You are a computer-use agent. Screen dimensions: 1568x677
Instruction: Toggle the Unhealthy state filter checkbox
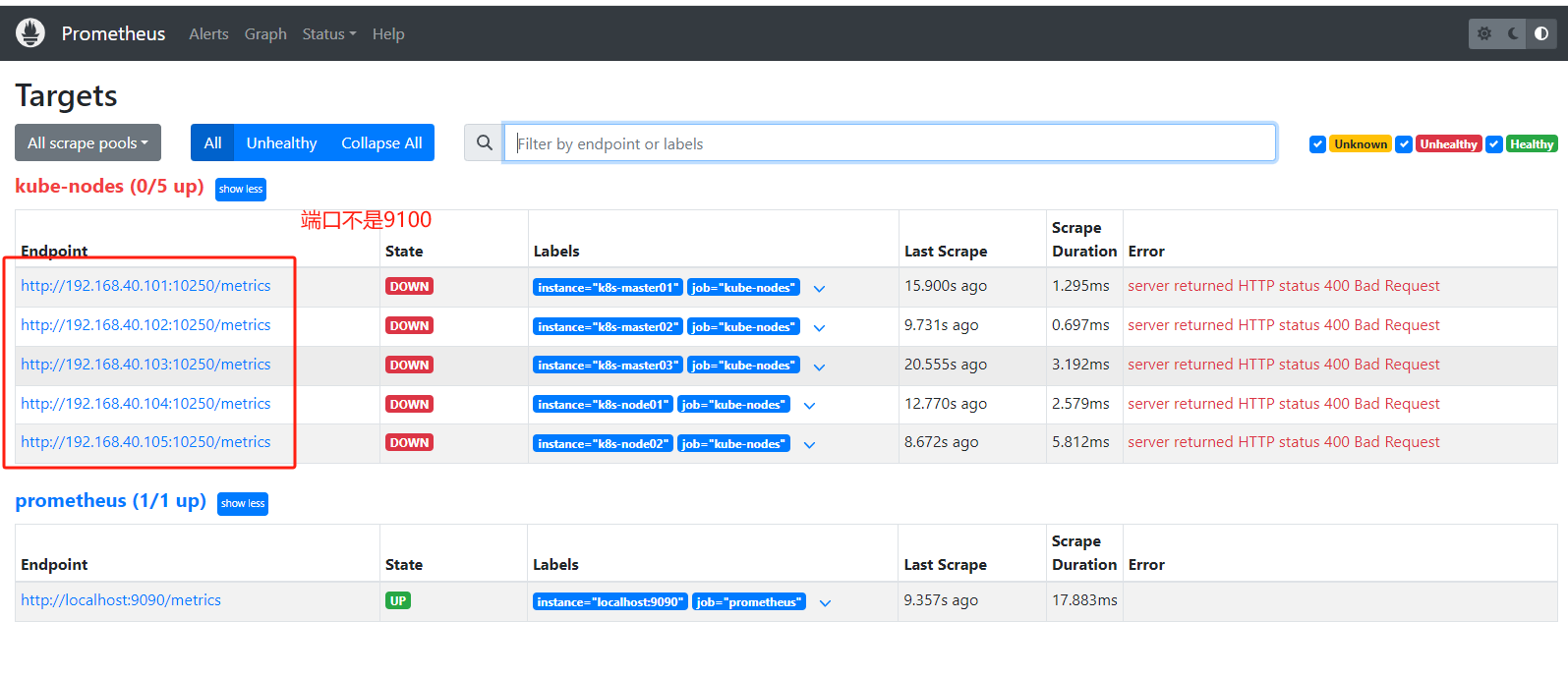[1404, 144]
